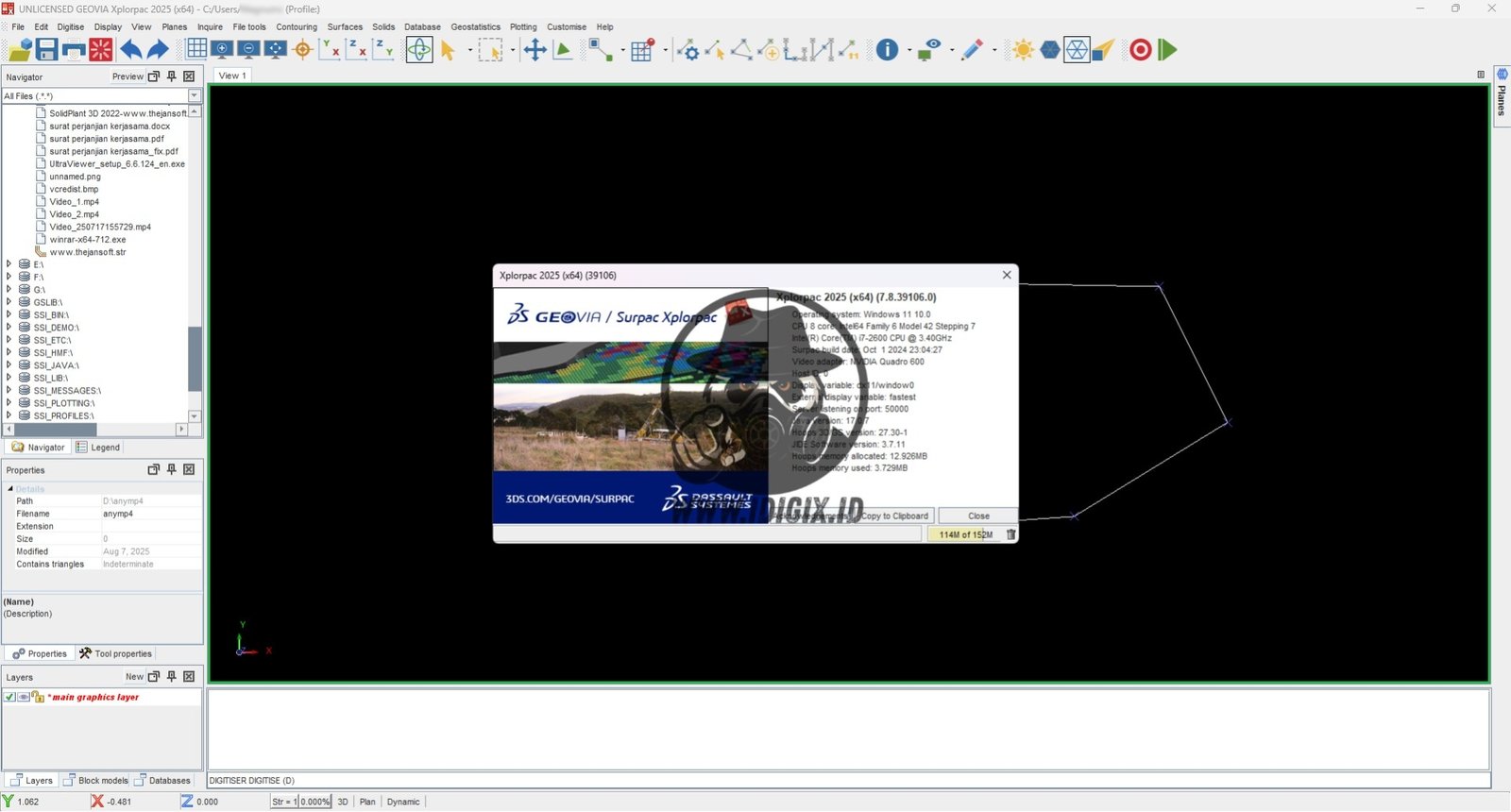Screen dimensions: 1511x812
Task: Click the Redo arrow in toolbar
Action: 158,50
